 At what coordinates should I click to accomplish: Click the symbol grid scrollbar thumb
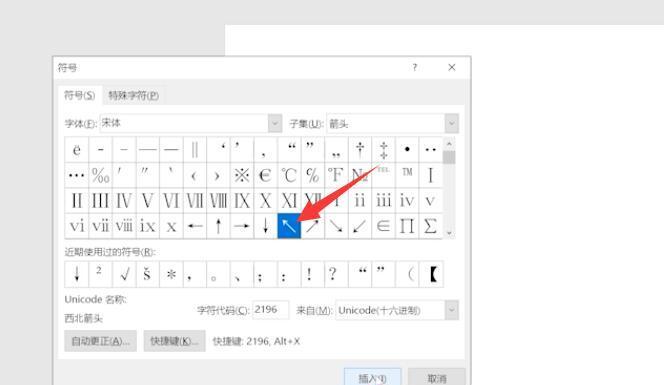point(449,158)
